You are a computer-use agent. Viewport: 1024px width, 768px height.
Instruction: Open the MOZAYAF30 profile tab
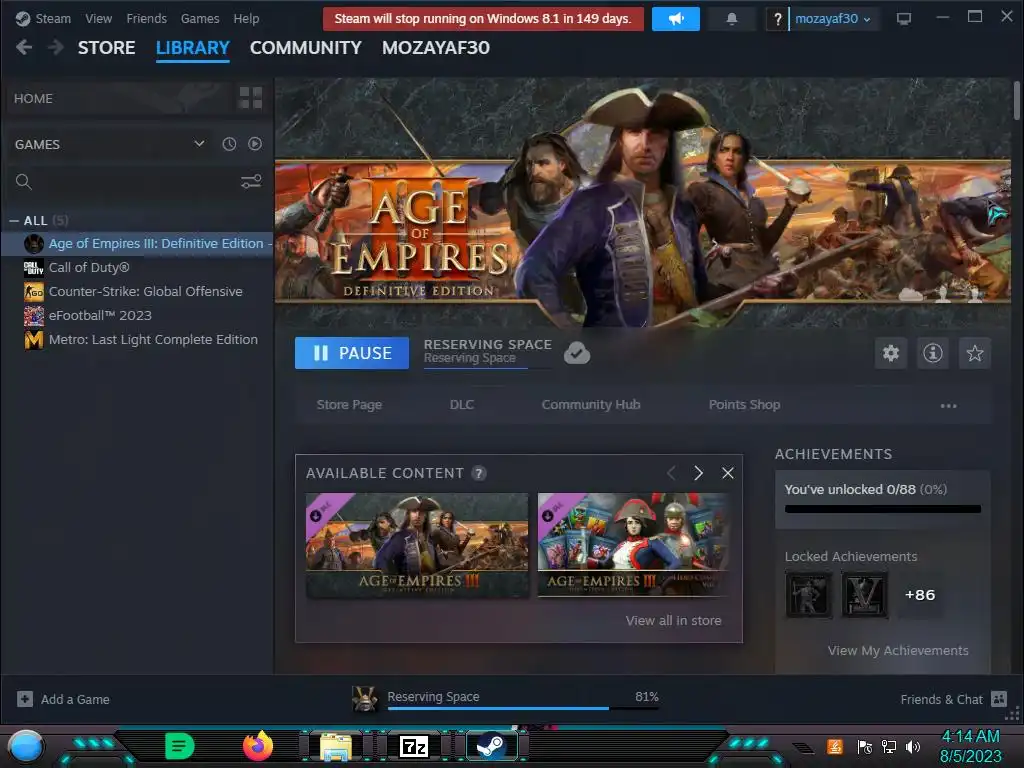pyautogui.click(x=436, y=48)
